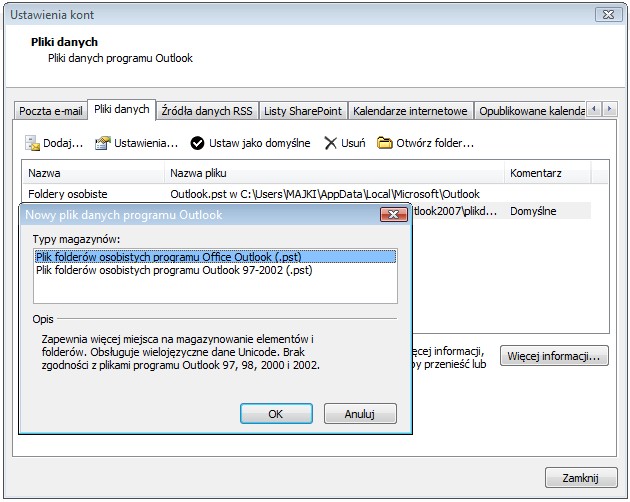Switch to the Poczta e-mail tab

click(51, 109)
